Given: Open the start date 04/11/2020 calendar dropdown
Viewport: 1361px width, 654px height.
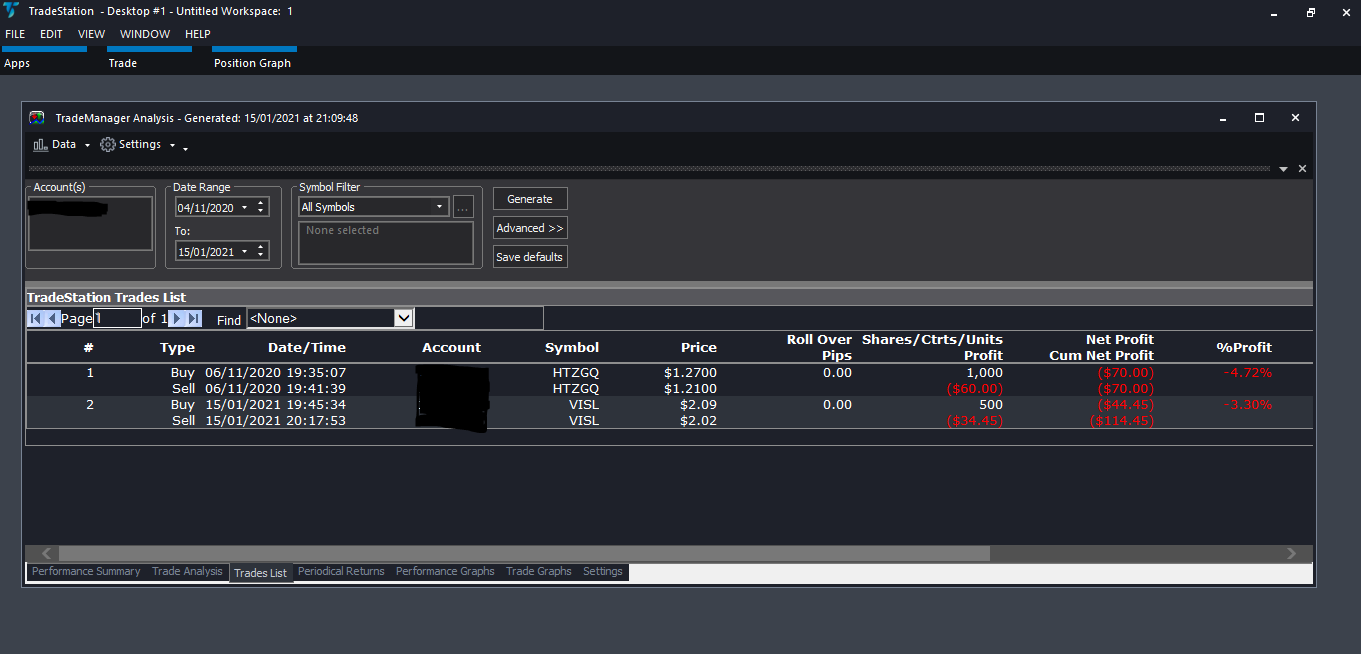Looking at the screenshot, I should point(244,208).
